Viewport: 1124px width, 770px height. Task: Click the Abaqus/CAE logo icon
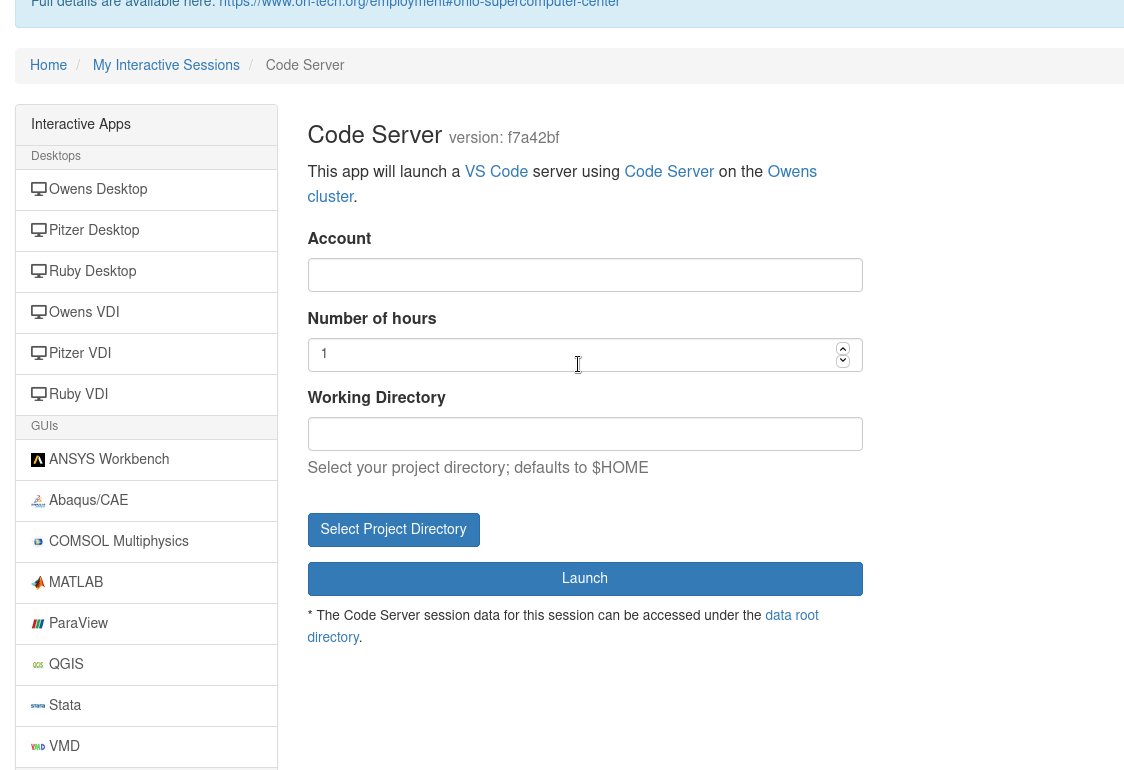tap(38, 500)
